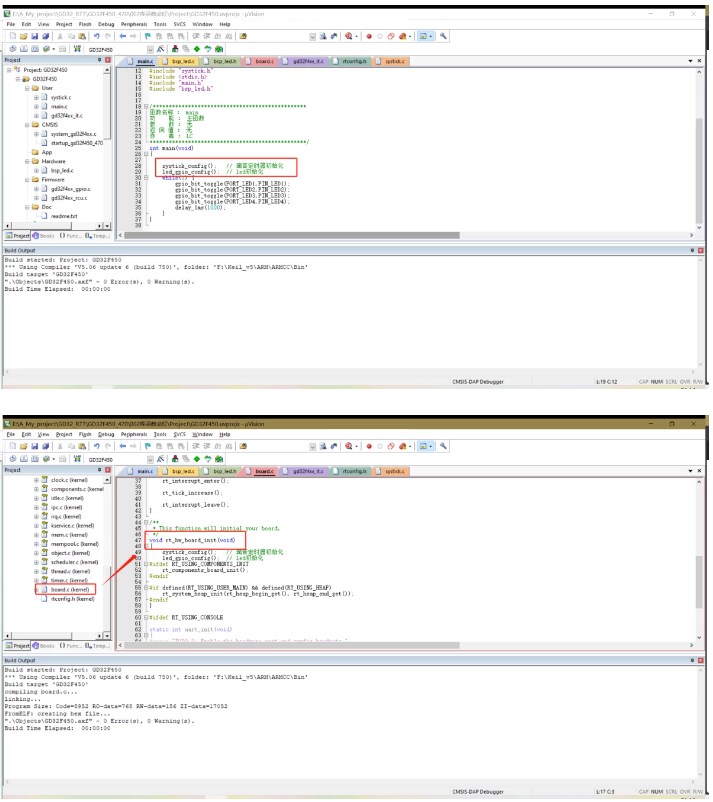Click Undo arrow in lower uVision window
Viewport: 713px width, 802px height.
click(96, 447)
